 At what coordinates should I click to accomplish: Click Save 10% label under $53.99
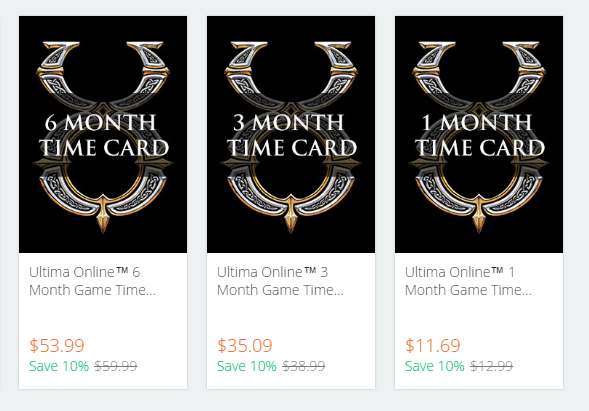pyautogui.click(x=59, y=366)
